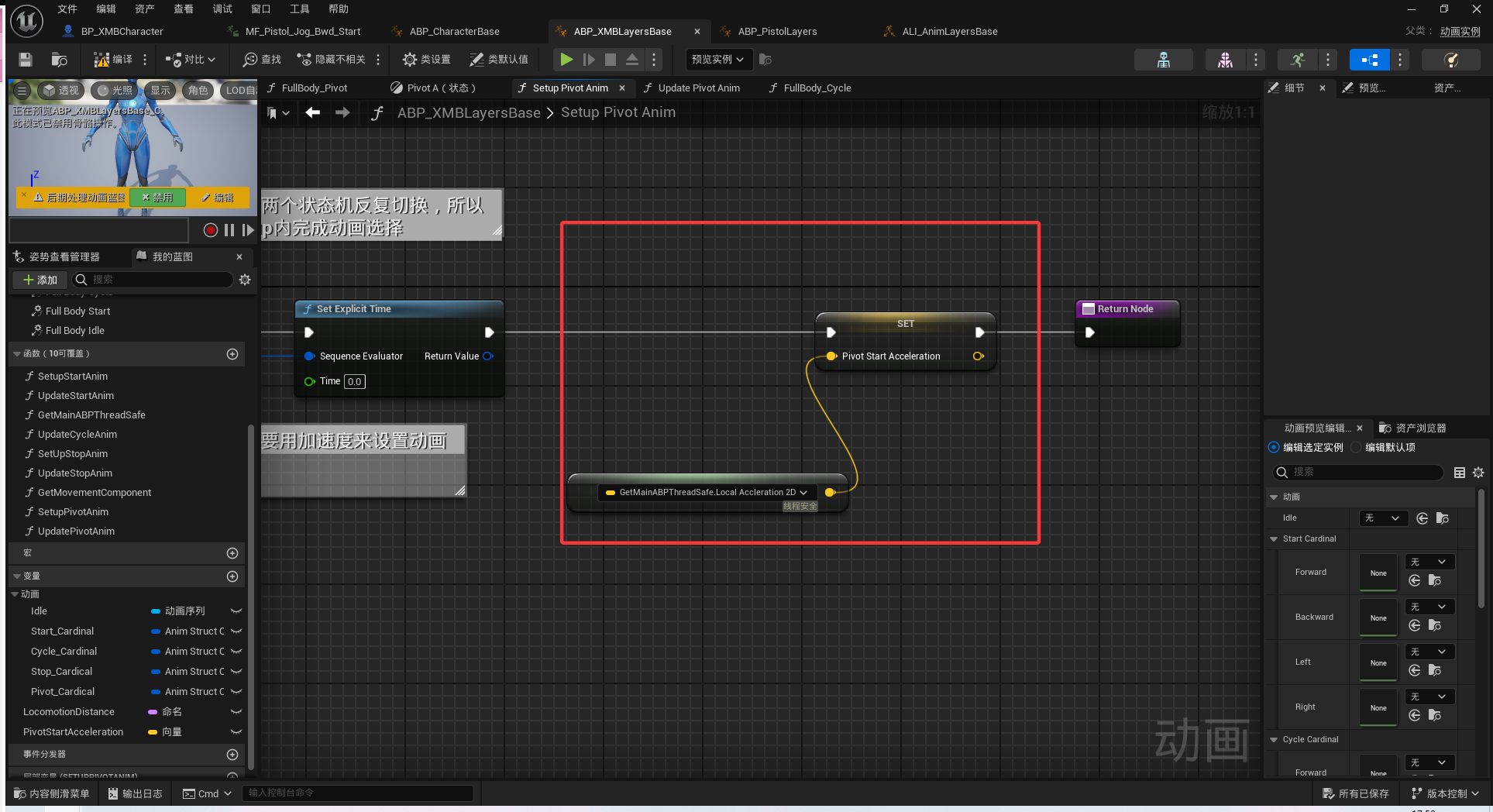Select the SetupPivotAnim function
1493x812 pixels.
tap(73, 512)
